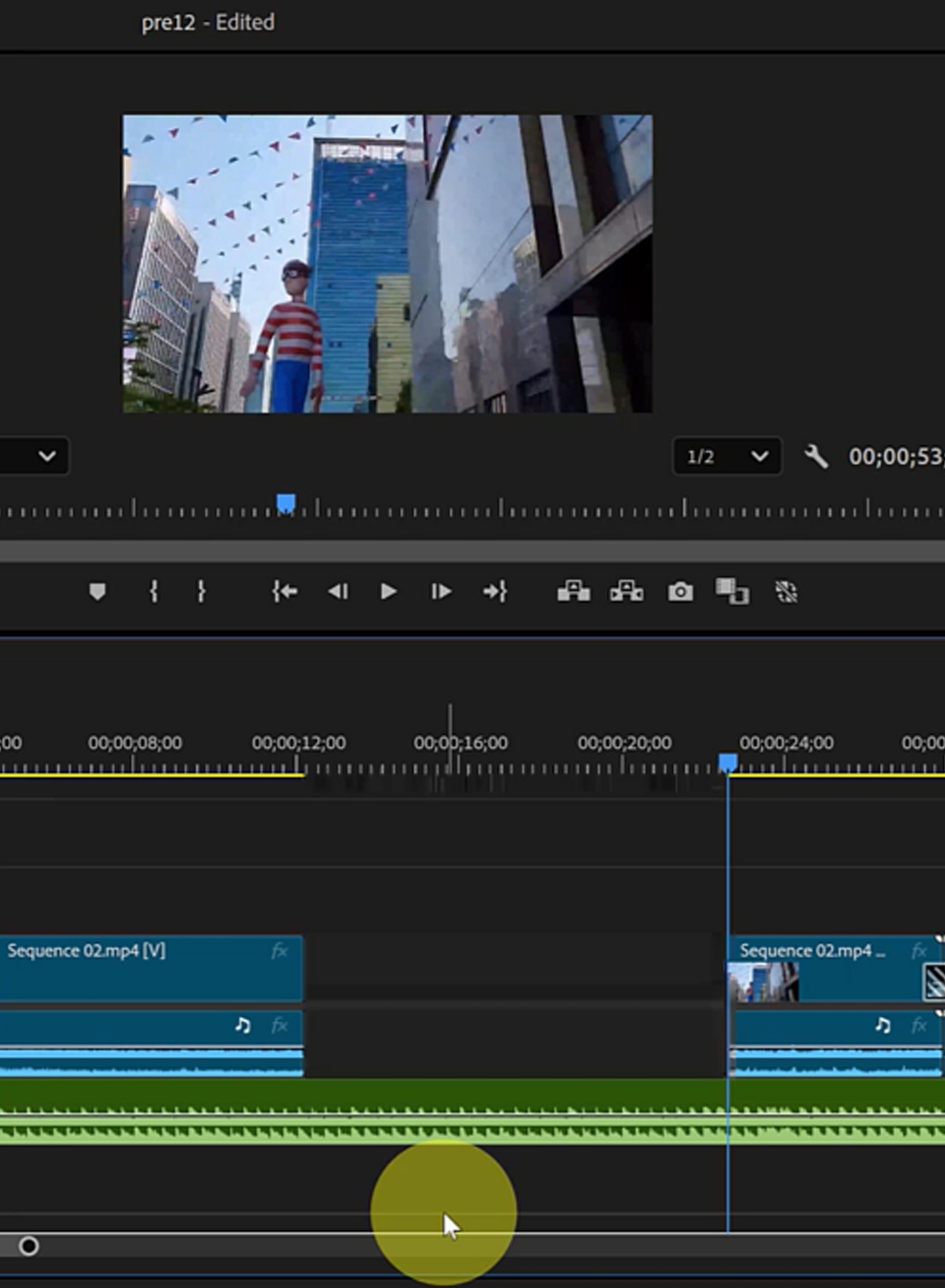The width and height of the screenshot is (945, 1288).
Task: Click the 00;00;53 duration timecode
Action: tap(896, 456)
